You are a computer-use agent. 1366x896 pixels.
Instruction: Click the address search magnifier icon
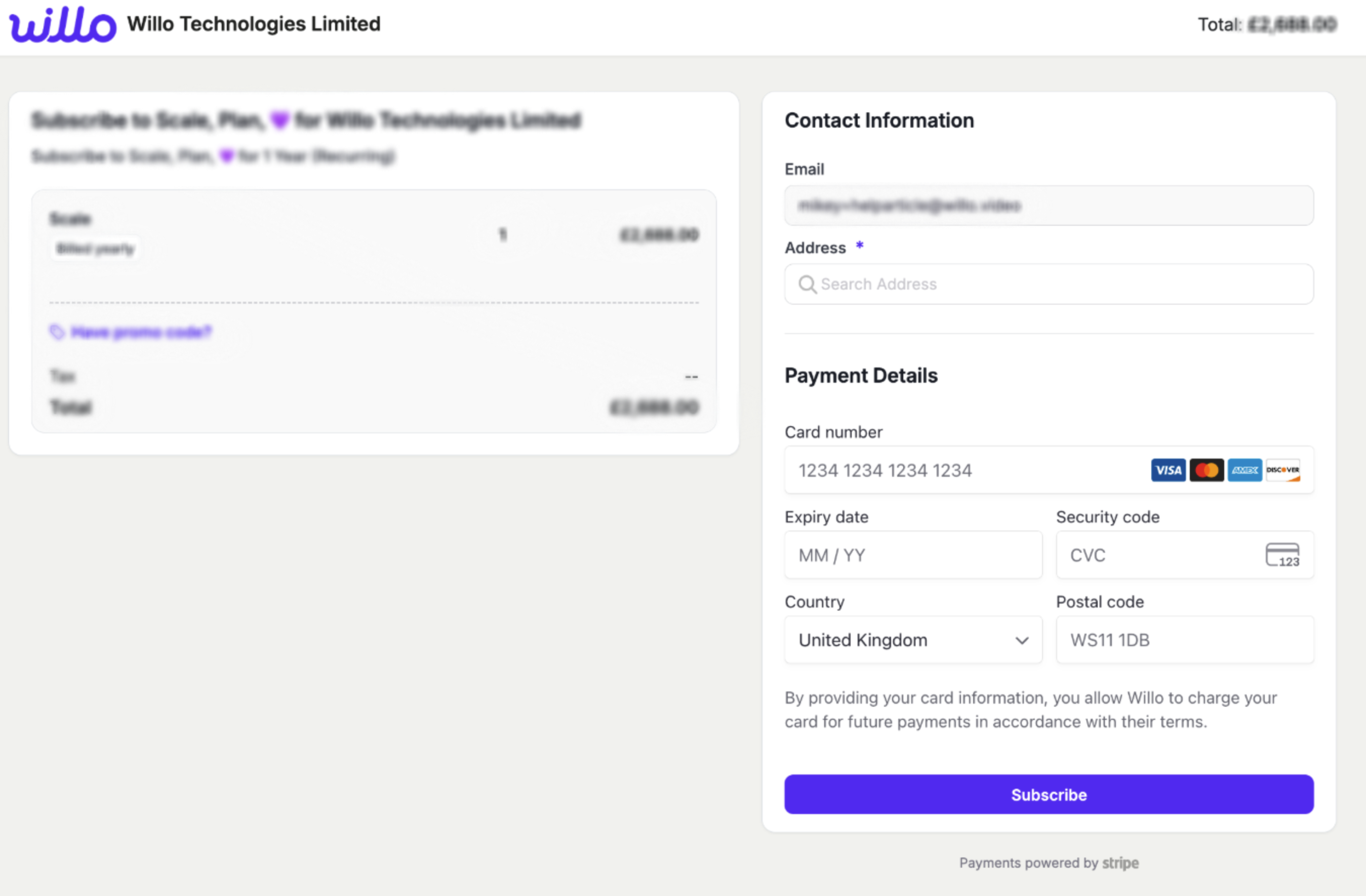[x=807, y=284]
